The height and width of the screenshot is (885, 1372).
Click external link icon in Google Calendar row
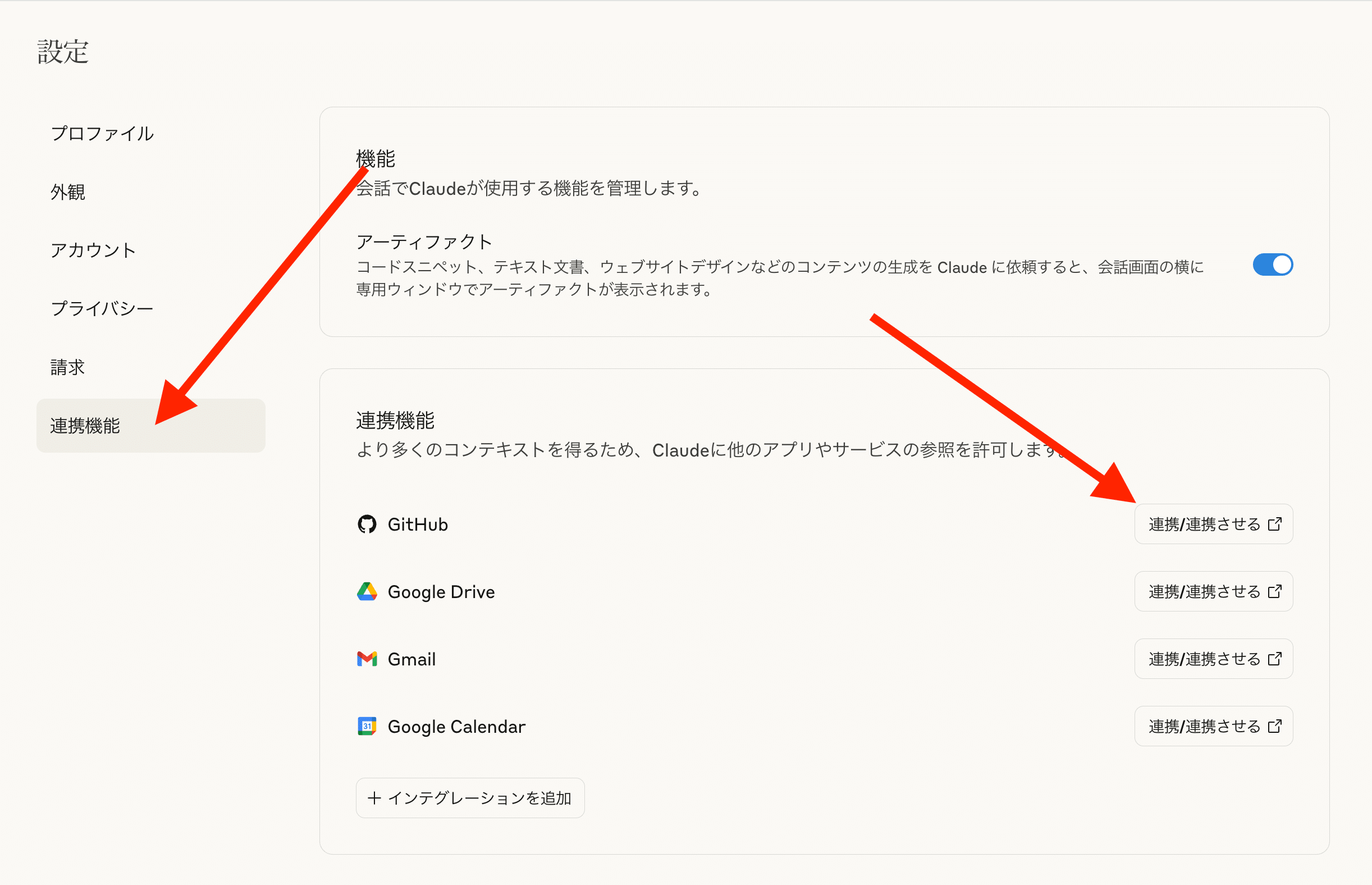click(1274, 727)
